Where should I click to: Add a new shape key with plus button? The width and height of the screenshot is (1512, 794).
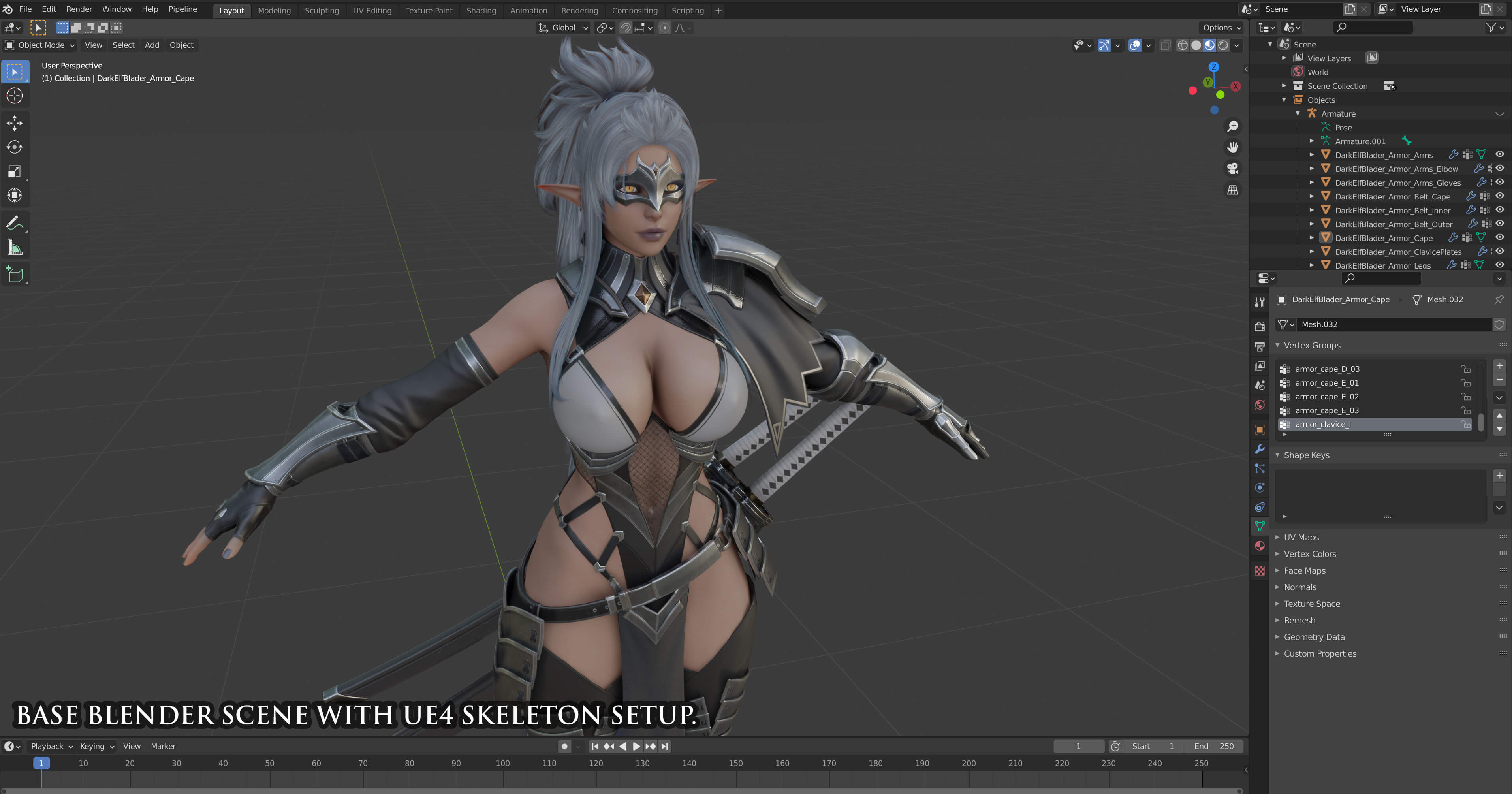click(x=1499, y=475)
